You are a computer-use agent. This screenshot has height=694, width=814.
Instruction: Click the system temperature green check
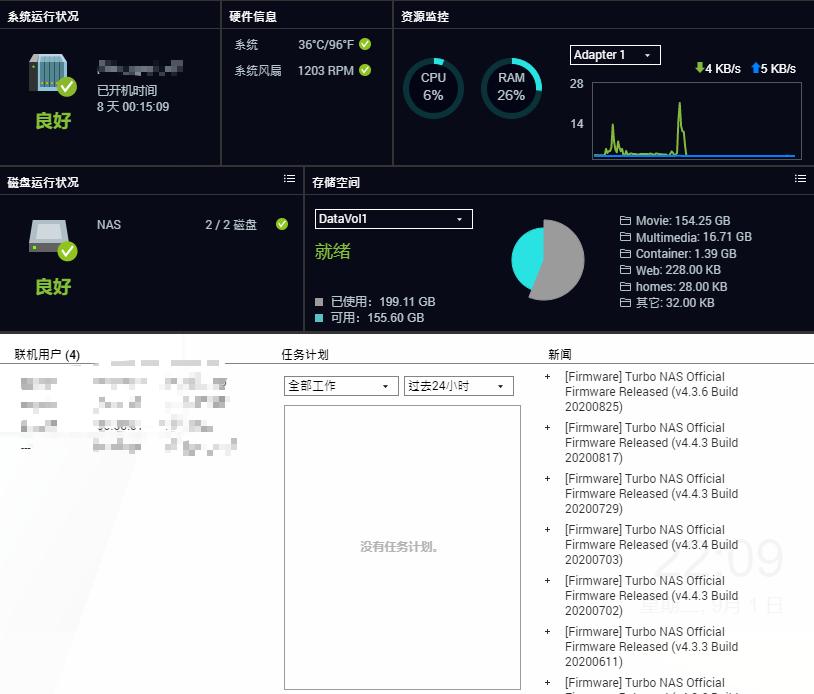point(365,44)
